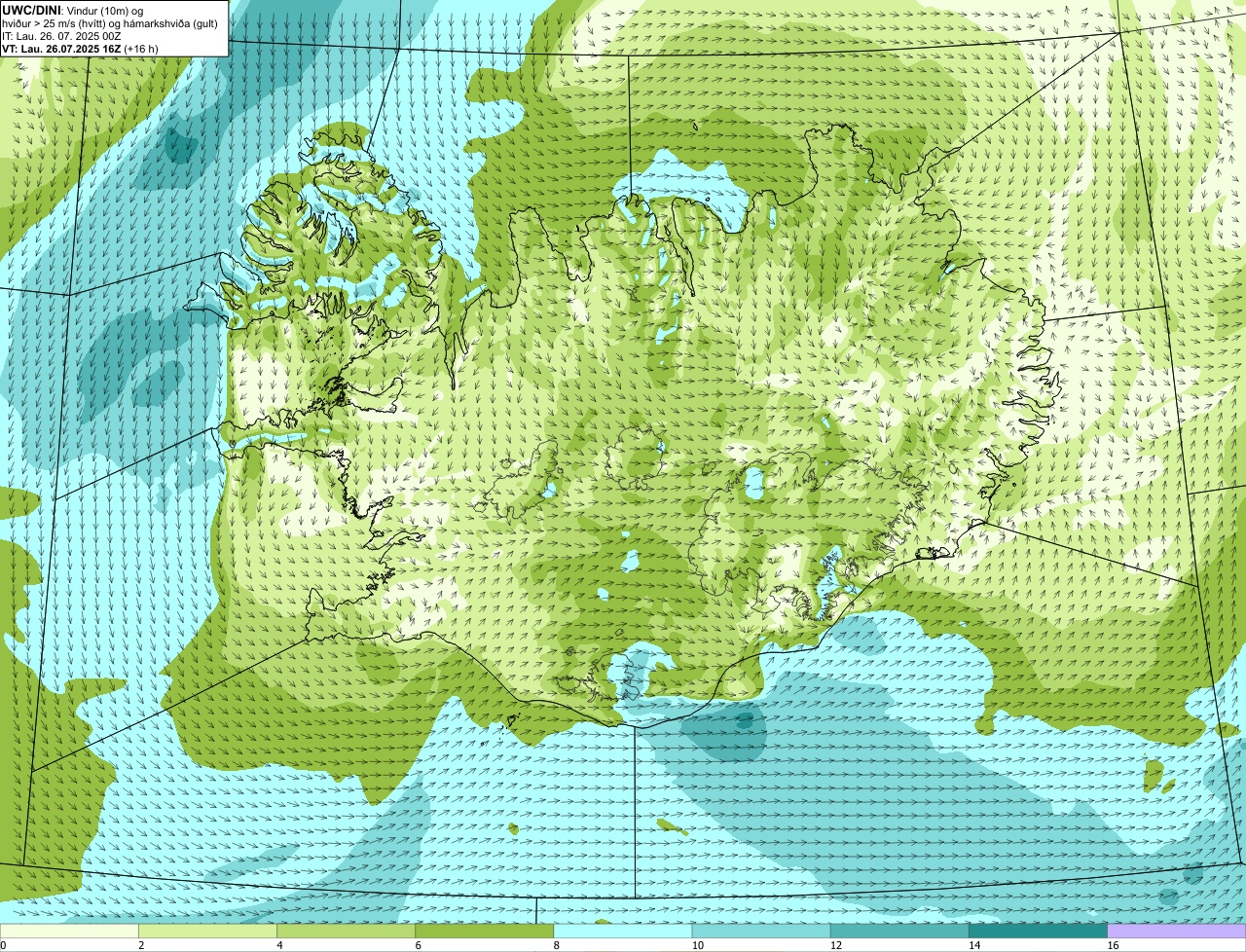Click the lavender above-16 legend swatch
This screenshot has width=1246, height=952.
[1177, 931]
